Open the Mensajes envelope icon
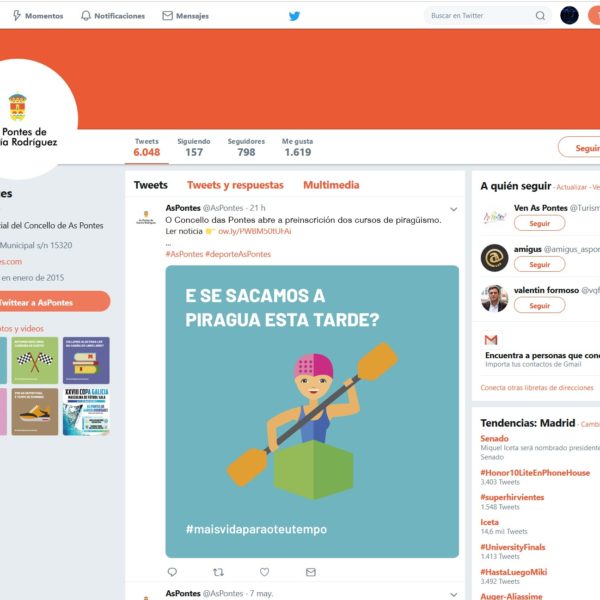The width and height of the screenshot is (600, 600). (x=168, y=16)
